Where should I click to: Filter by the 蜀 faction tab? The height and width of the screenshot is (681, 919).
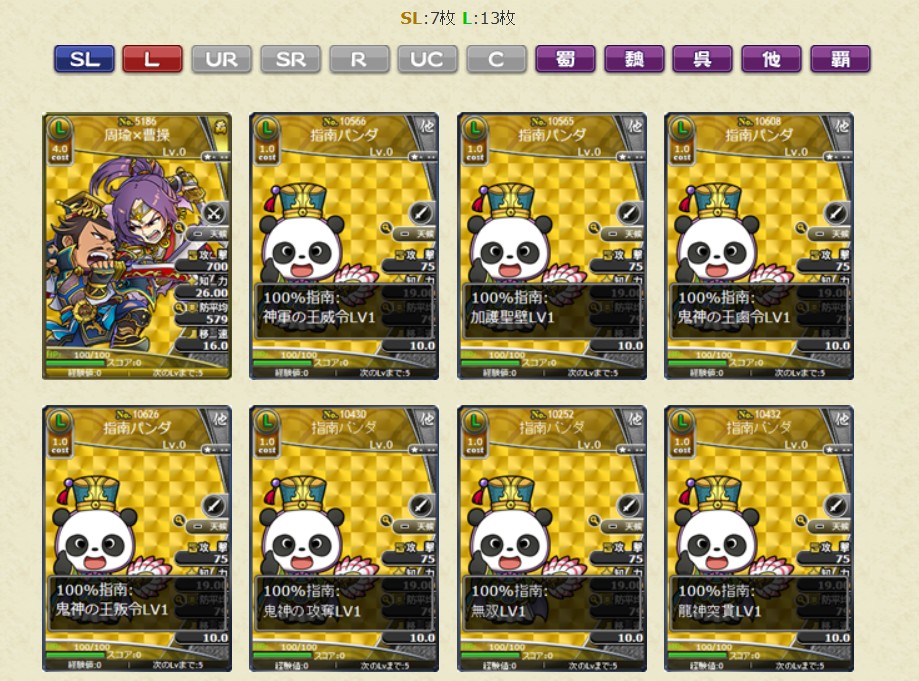tap(566, 59)
